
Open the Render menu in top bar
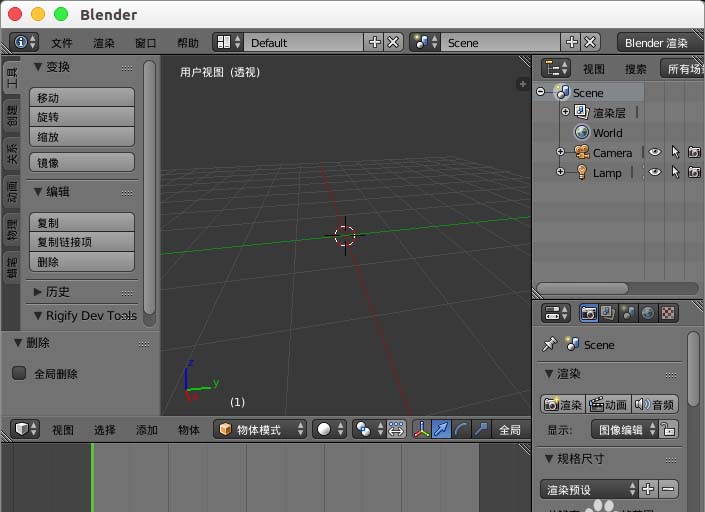point(104,43)
